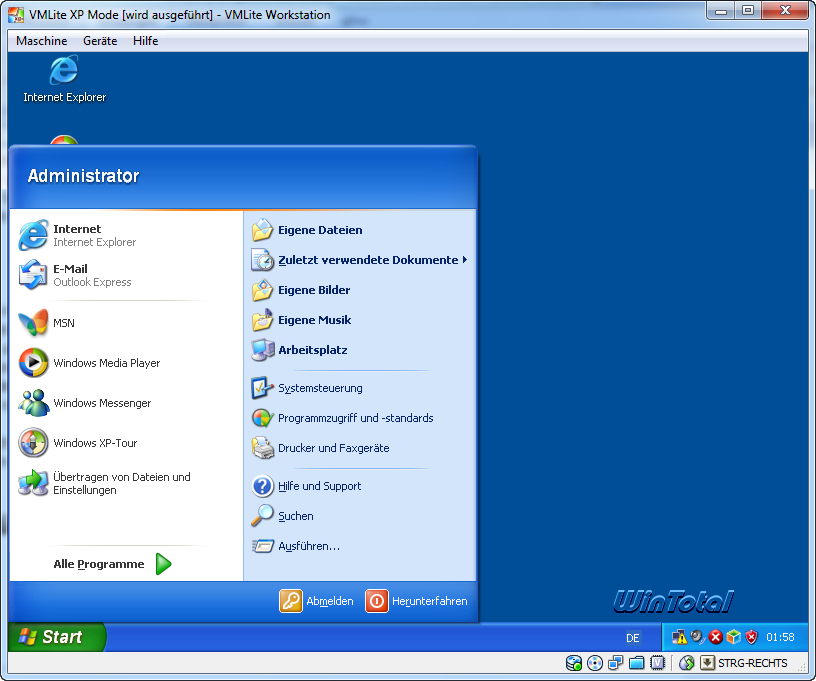Open Suchen from Start menu
The height and width of the screenshot is (681, 816).
pos(360,516)
